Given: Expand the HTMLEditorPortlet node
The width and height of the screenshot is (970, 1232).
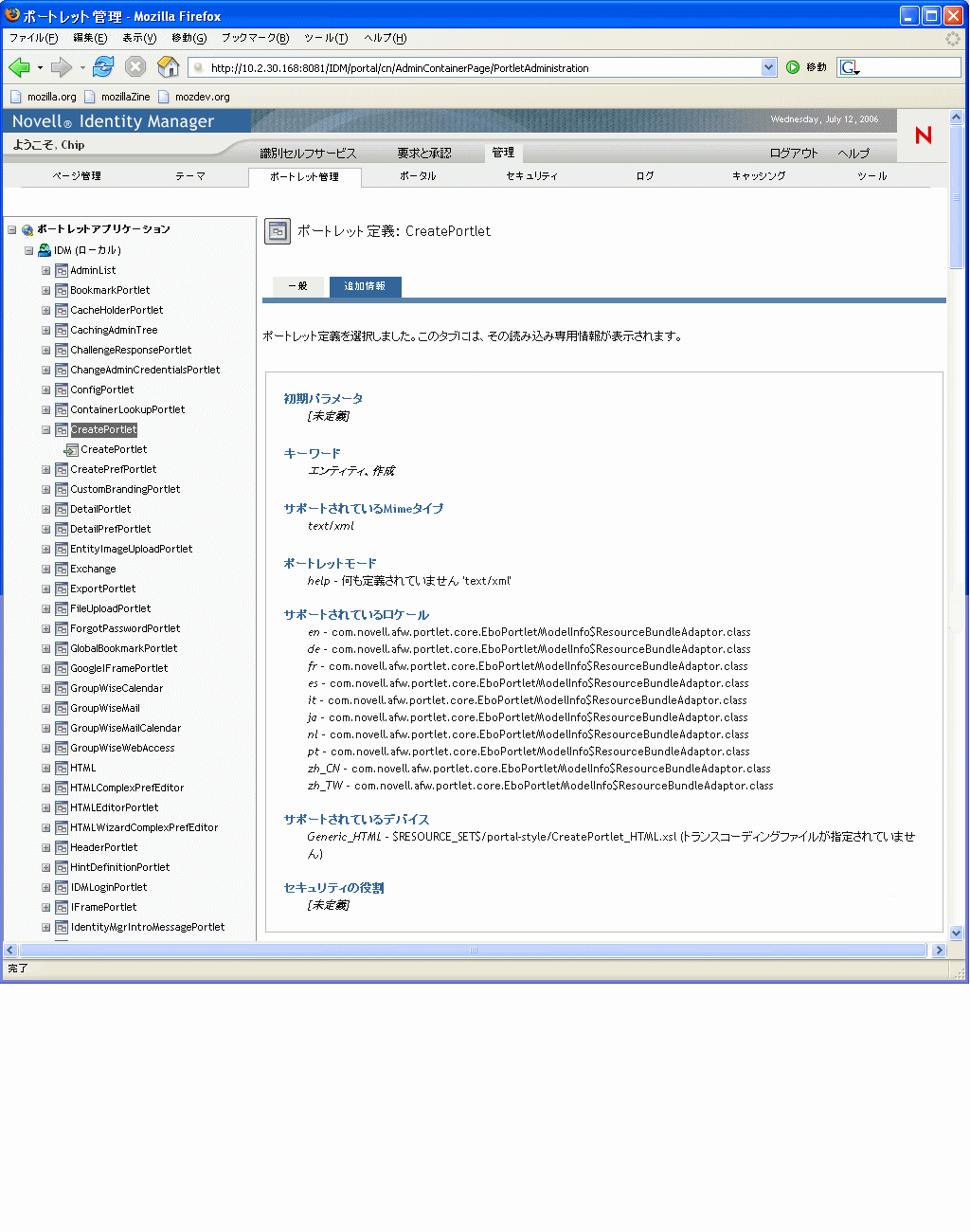Looking at the screenshot, I should pyautogui.click(x=45, y=808).
